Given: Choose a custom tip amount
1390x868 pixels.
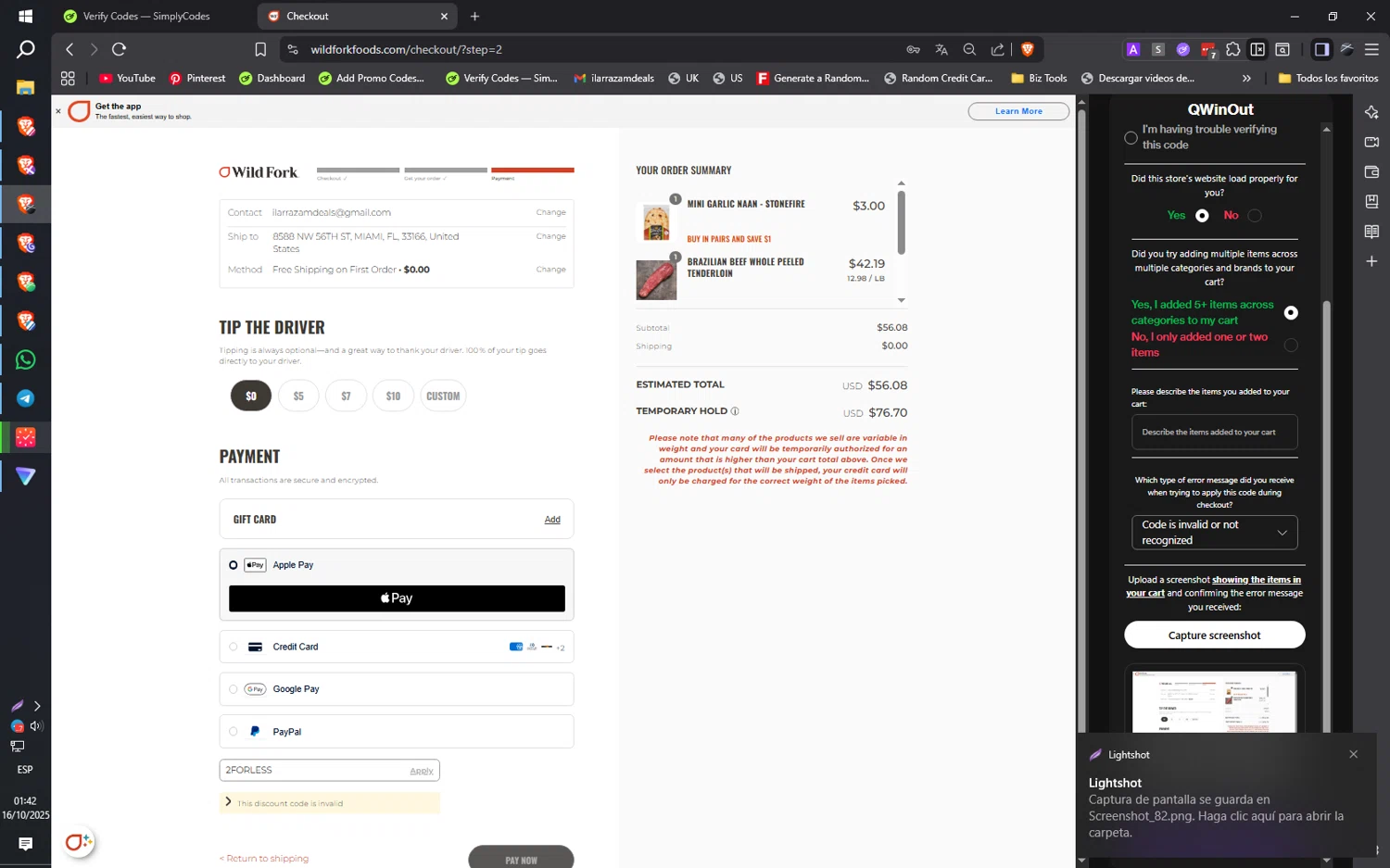Looking at the screenshot, I should (x=443, y=396).
